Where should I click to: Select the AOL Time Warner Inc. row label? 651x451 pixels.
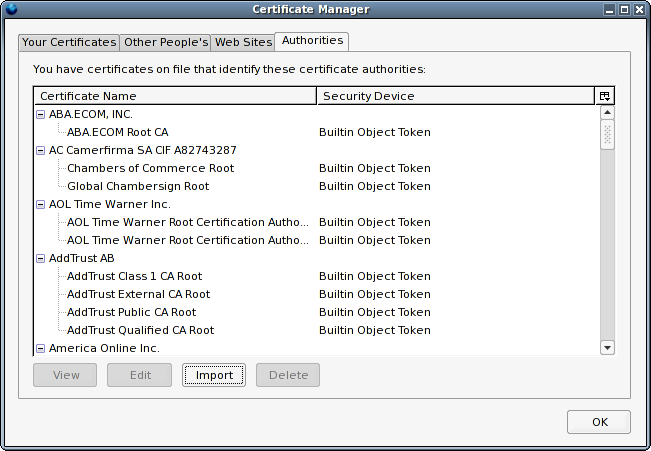[x=110, y=204]
